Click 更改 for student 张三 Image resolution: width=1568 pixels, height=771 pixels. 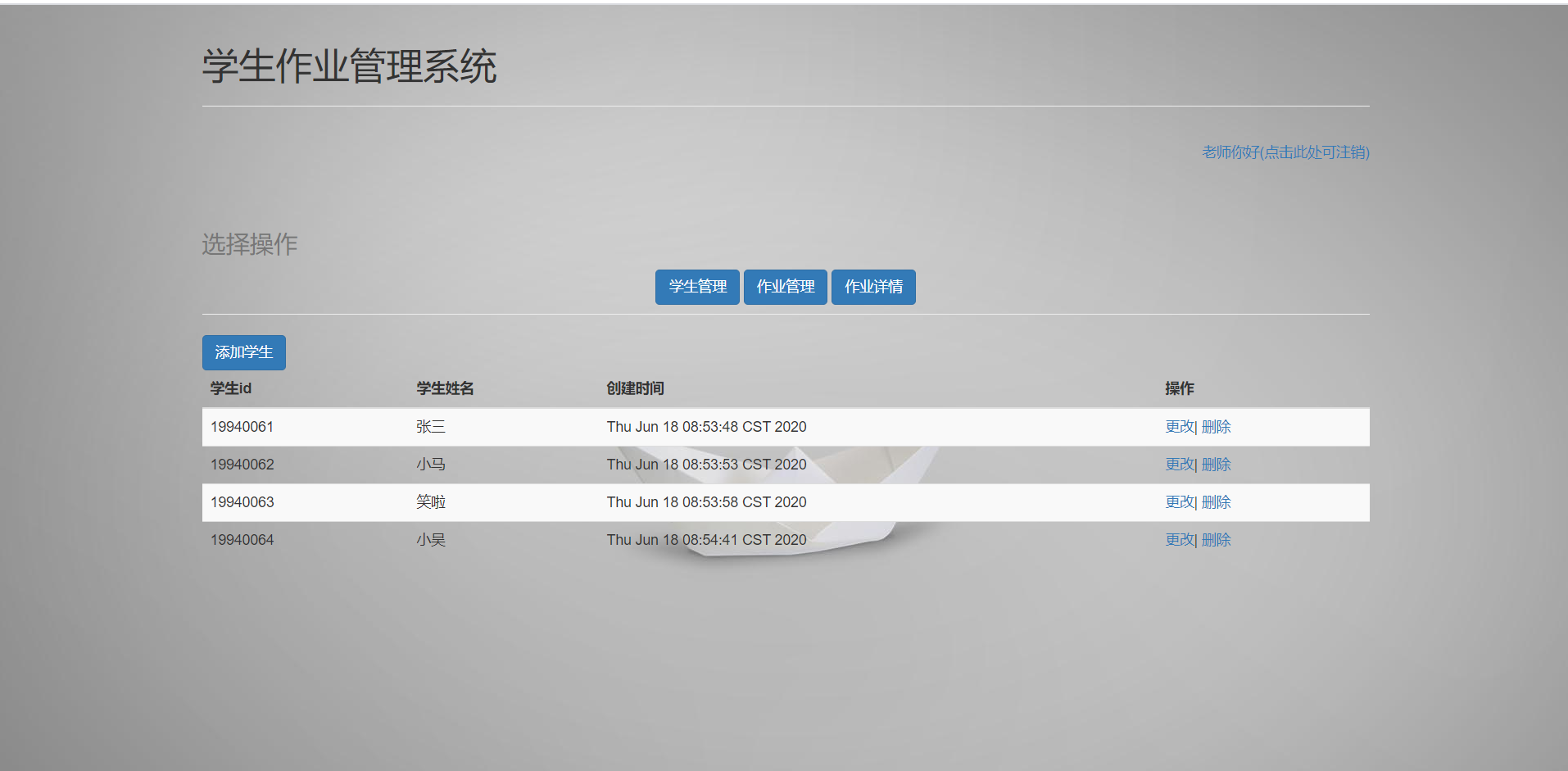pyautogui.click(x=1180, y=427)
